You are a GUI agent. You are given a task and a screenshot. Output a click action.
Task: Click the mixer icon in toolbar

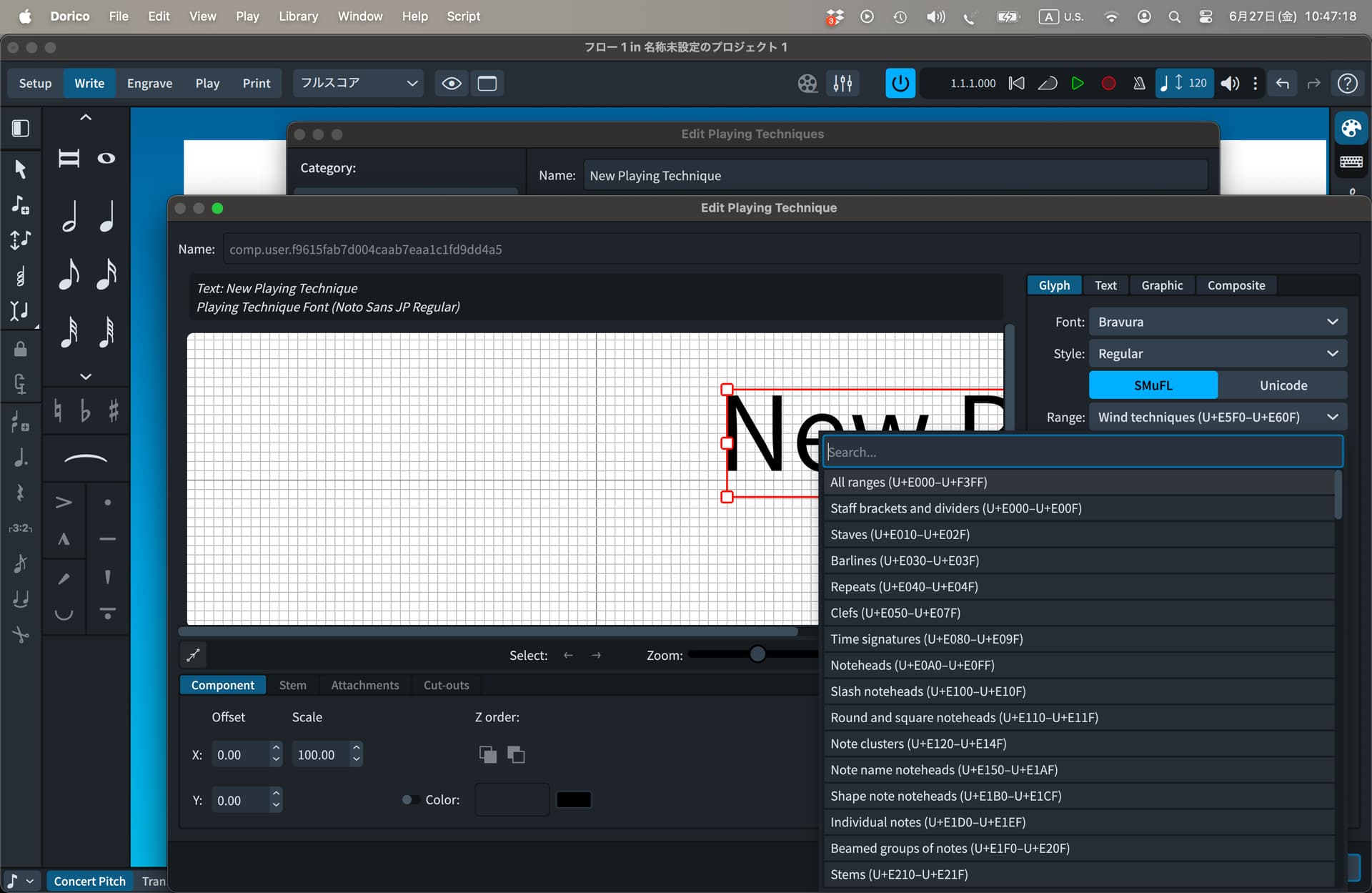pyautogui.click(x=842, y=83)
